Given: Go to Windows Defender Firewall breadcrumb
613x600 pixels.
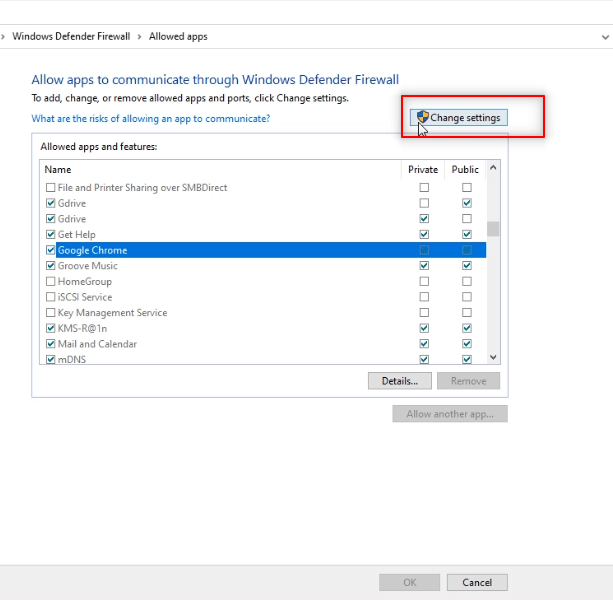Looking at the screenshot, I should click(x=71, y=36).
